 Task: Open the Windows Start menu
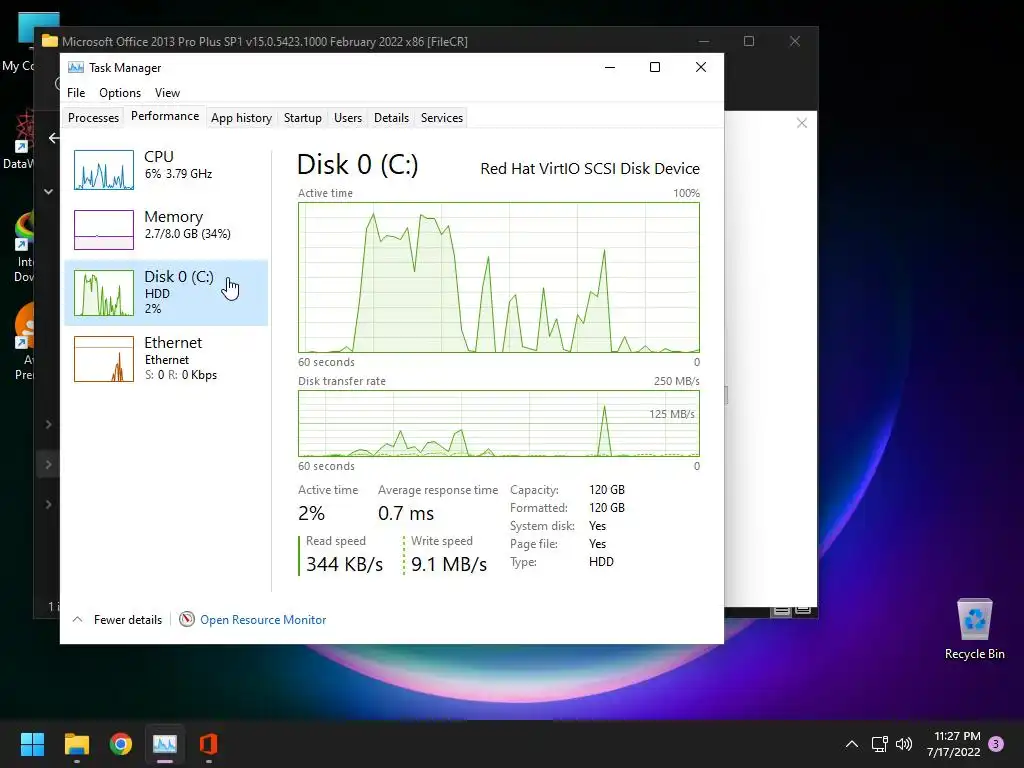tap(32, 744)
